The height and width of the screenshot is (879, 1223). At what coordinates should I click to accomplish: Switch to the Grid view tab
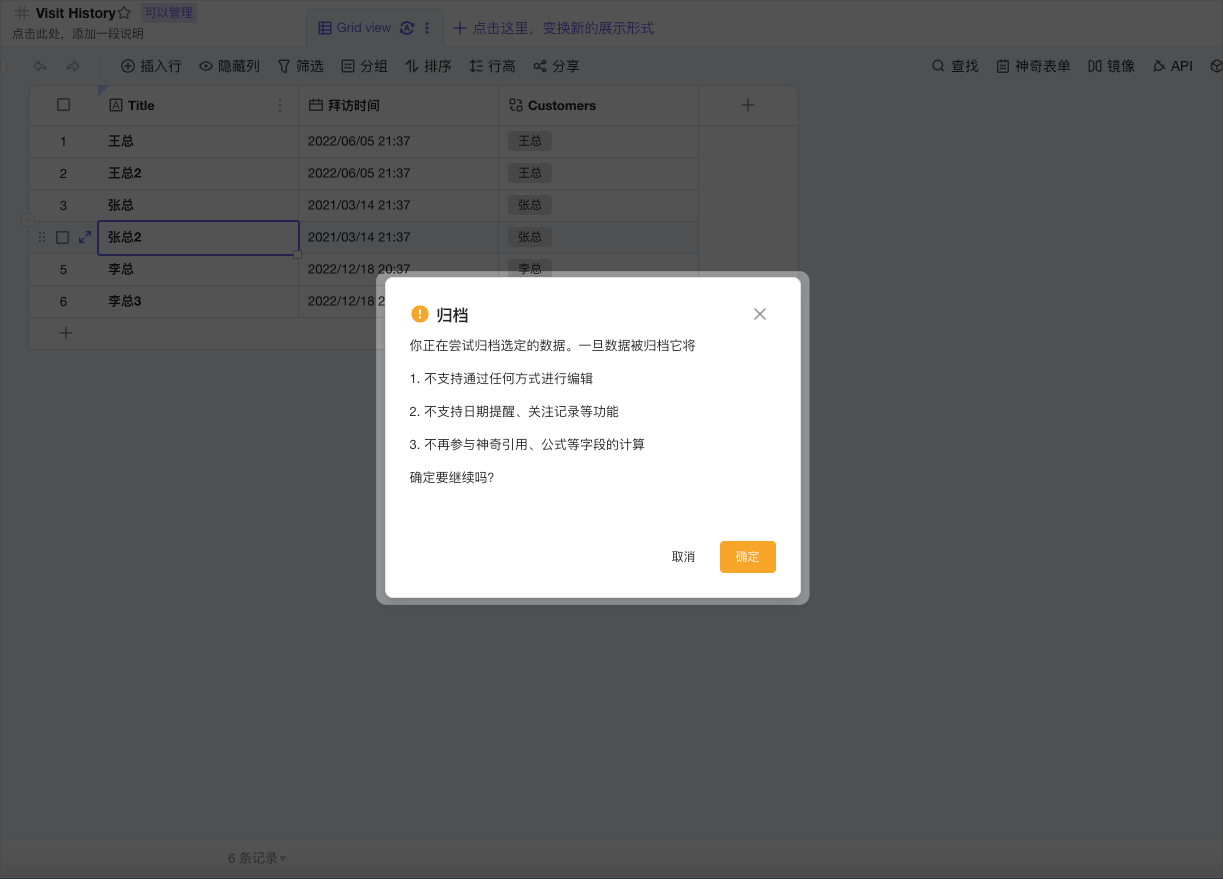pyautogui.click(x=365, y=27)
